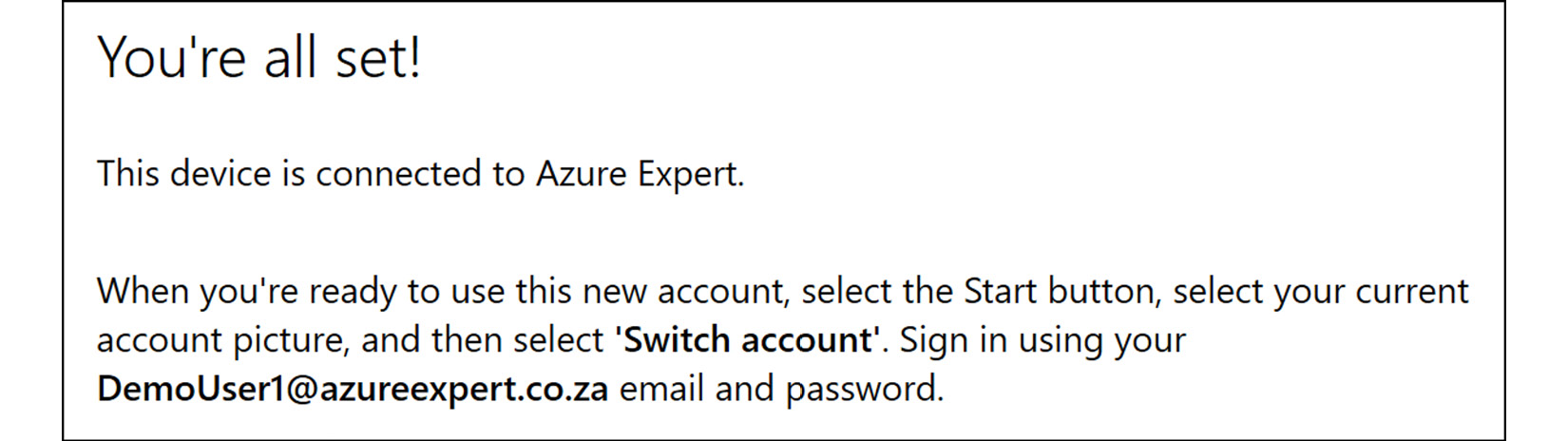Viewport: 1568px width, 441px height.
Task: Click the DemoUser1@azureexpert.co.za email address
Action: (353, 389)
